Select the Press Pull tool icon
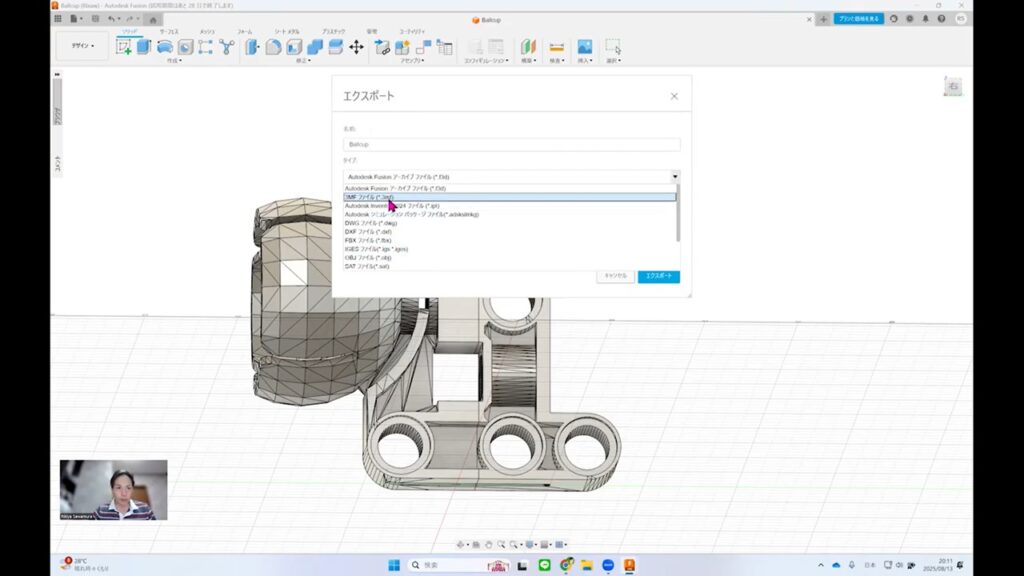Image resolution: width=1024 pixels, height=576 pixels. 252,46
